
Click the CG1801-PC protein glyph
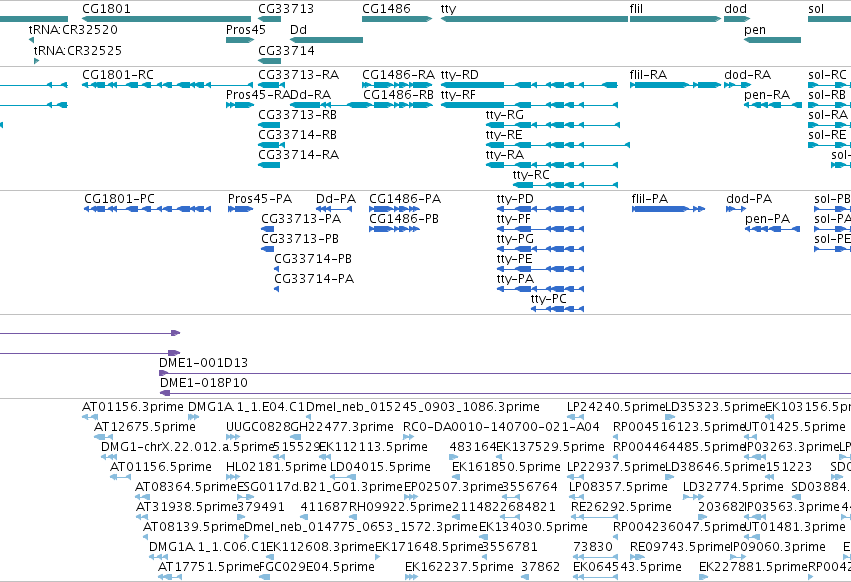click(x=147, y=209)
